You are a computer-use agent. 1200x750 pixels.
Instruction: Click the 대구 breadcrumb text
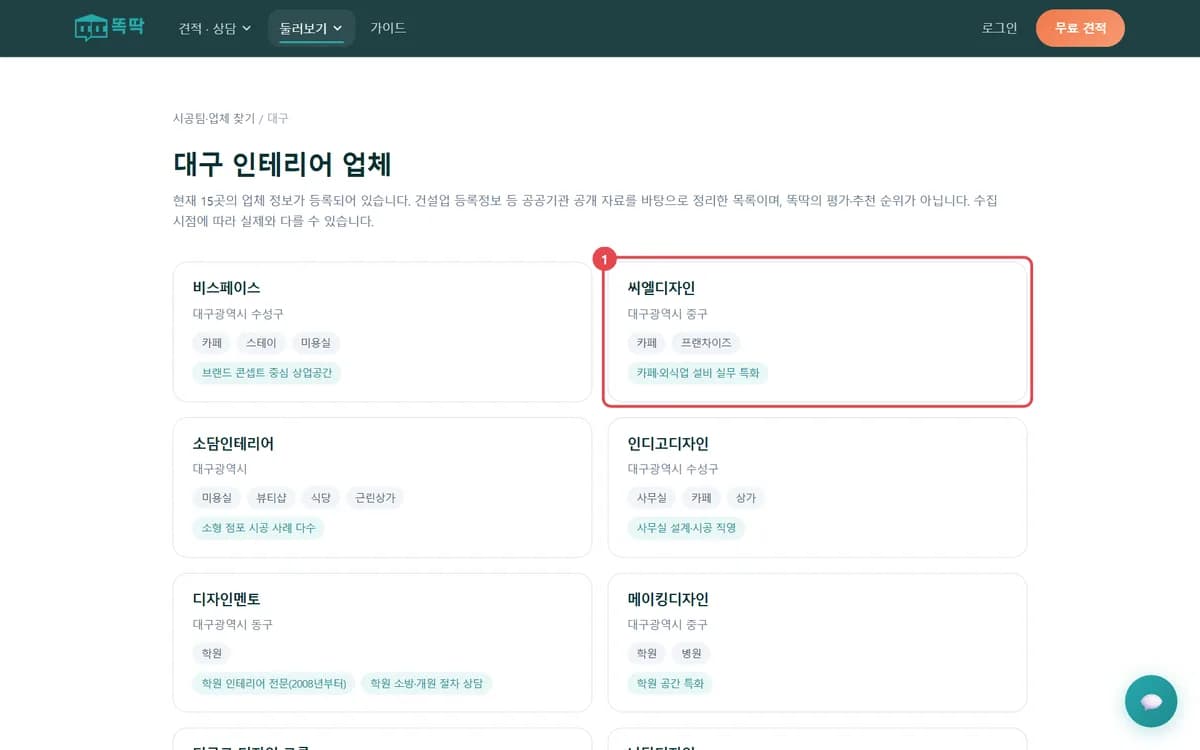point(278,118)
